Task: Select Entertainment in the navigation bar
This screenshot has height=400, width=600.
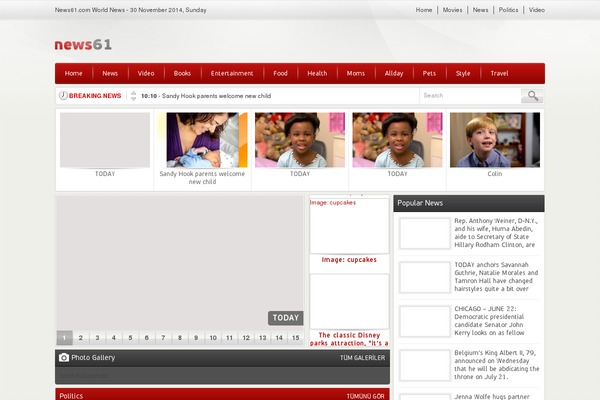Action: [232, 73]
